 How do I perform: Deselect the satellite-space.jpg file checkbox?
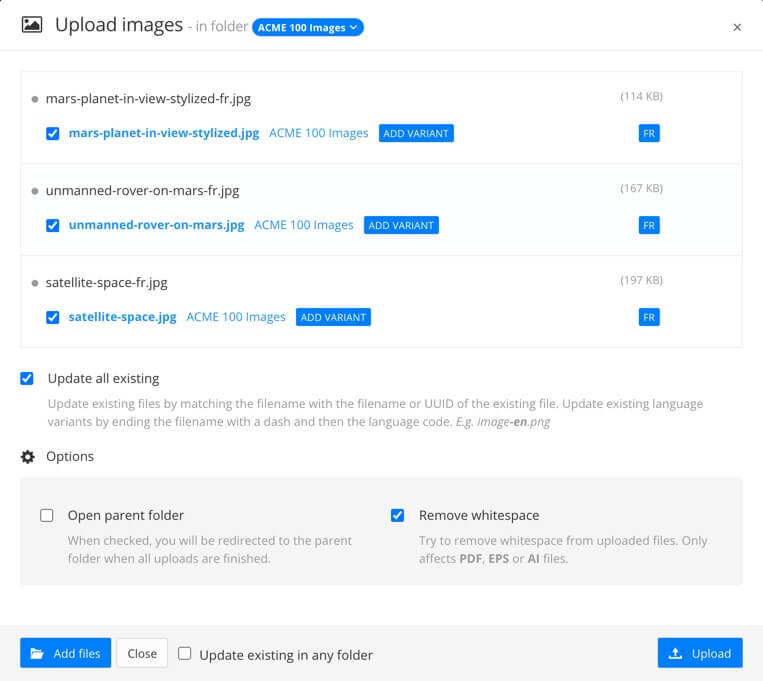pos(53,317)
